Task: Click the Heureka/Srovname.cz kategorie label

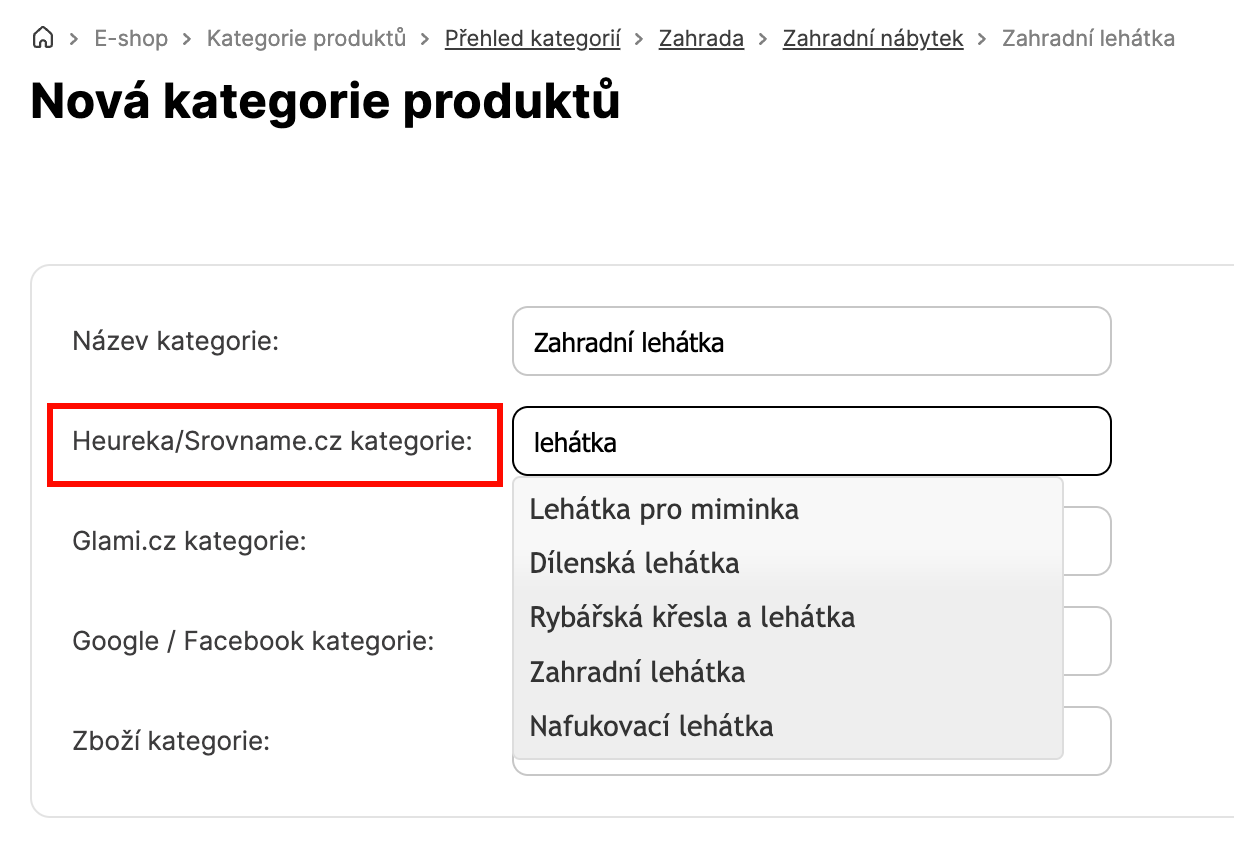Action: point(272,441)
